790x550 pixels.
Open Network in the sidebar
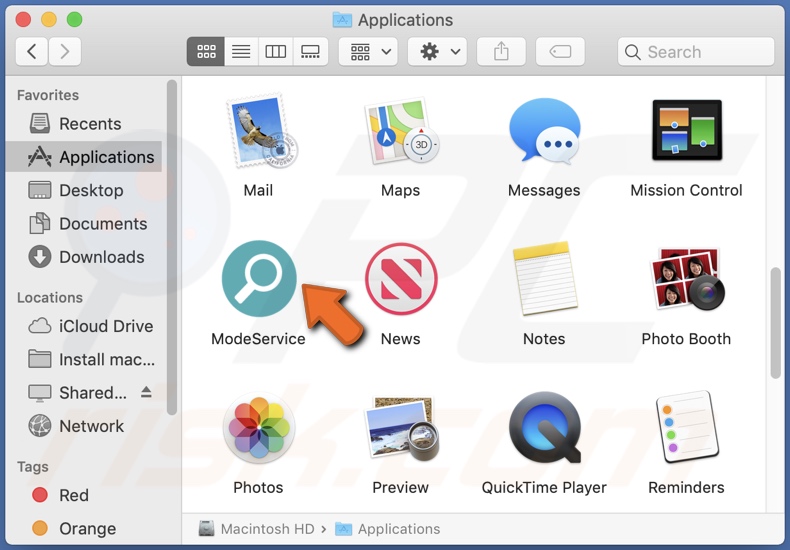click(x=84, y=426)
